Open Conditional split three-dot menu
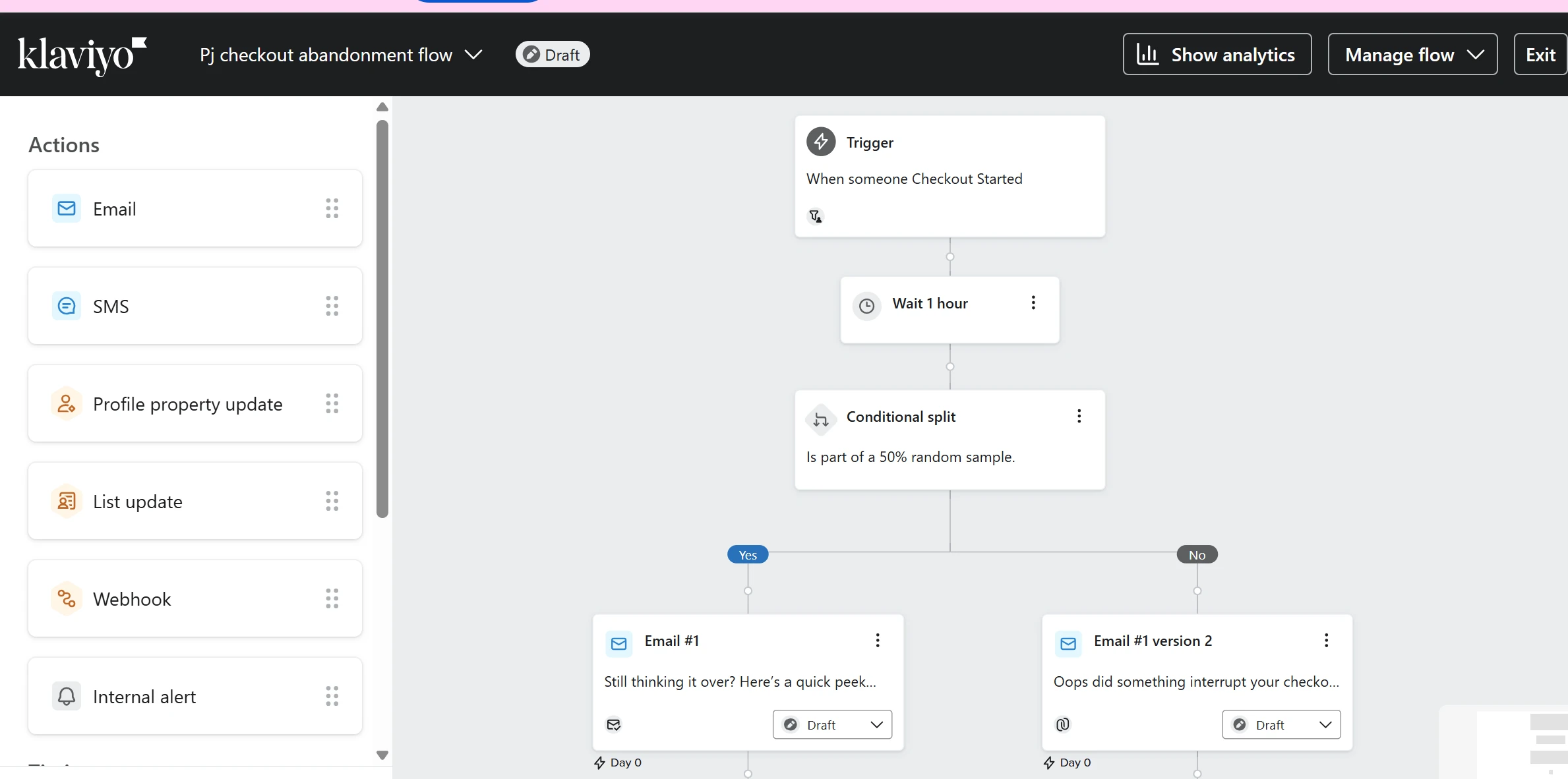 (x=1079, y=417)
